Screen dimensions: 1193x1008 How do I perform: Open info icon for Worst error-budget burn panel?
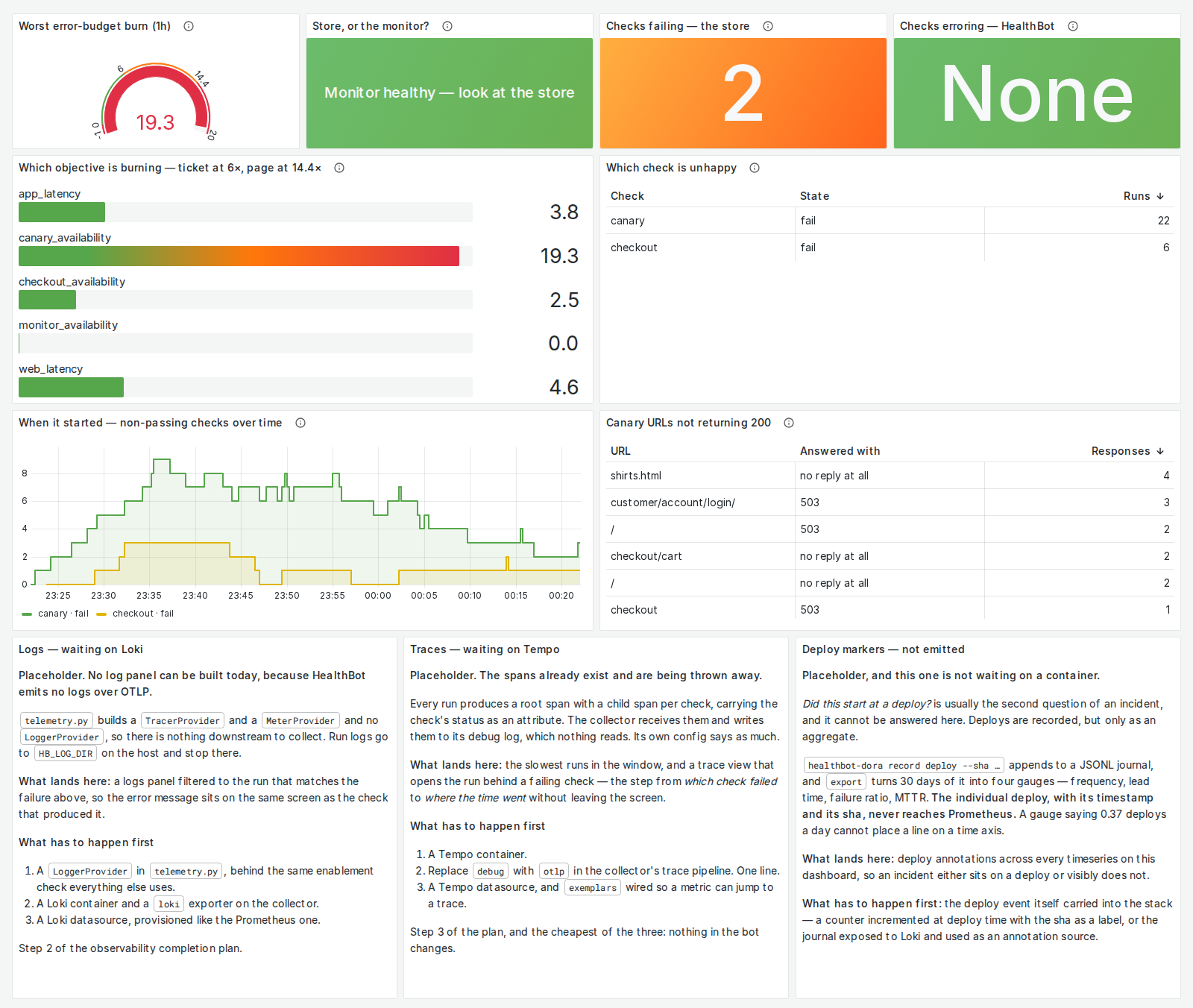[189, 26]
